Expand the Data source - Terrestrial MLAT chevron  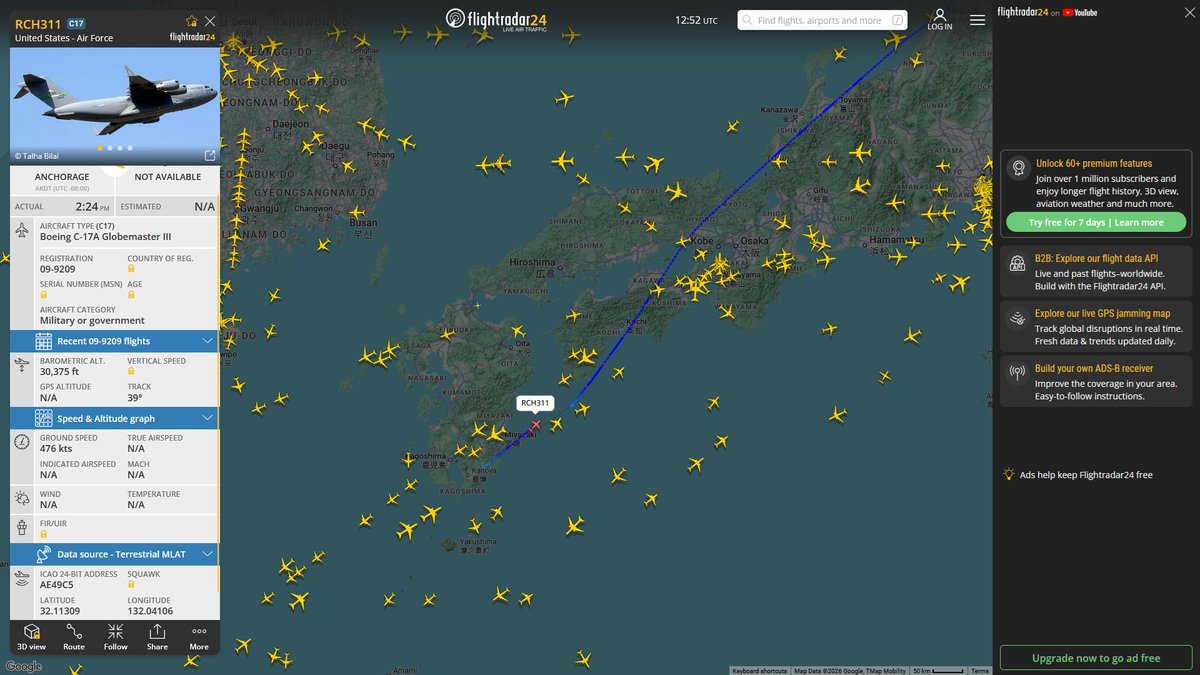click(207, 553)
